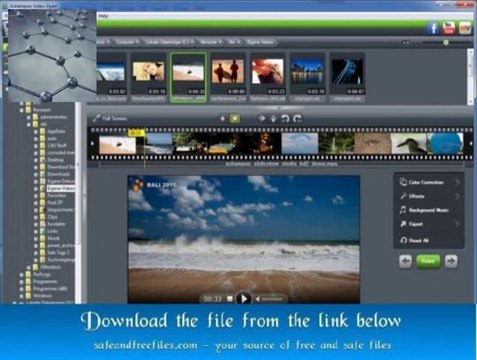Image resolution: width=477 pixels, height=360 pixels.
Task: Select the Downloads folder in the tree
Action: pyautogui.click(x=58, y=174)
